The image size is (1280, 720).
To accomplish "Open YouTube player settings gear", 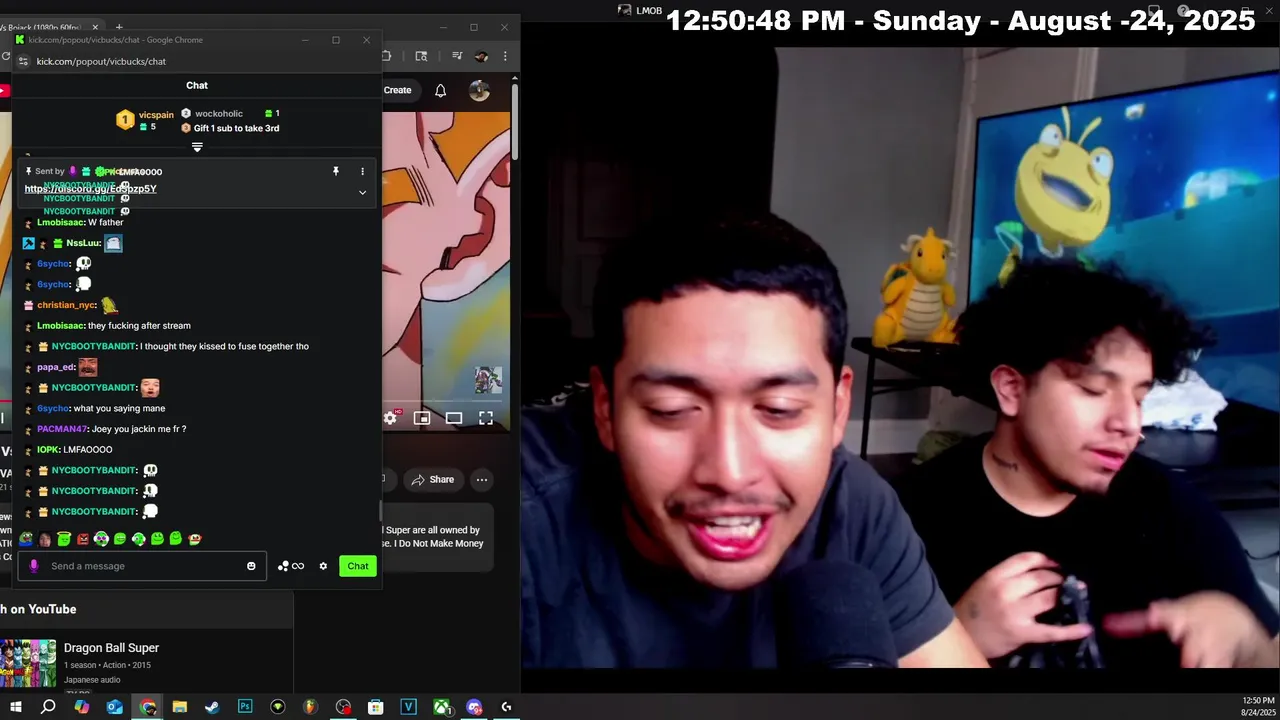I will click(x=390, y=418).
